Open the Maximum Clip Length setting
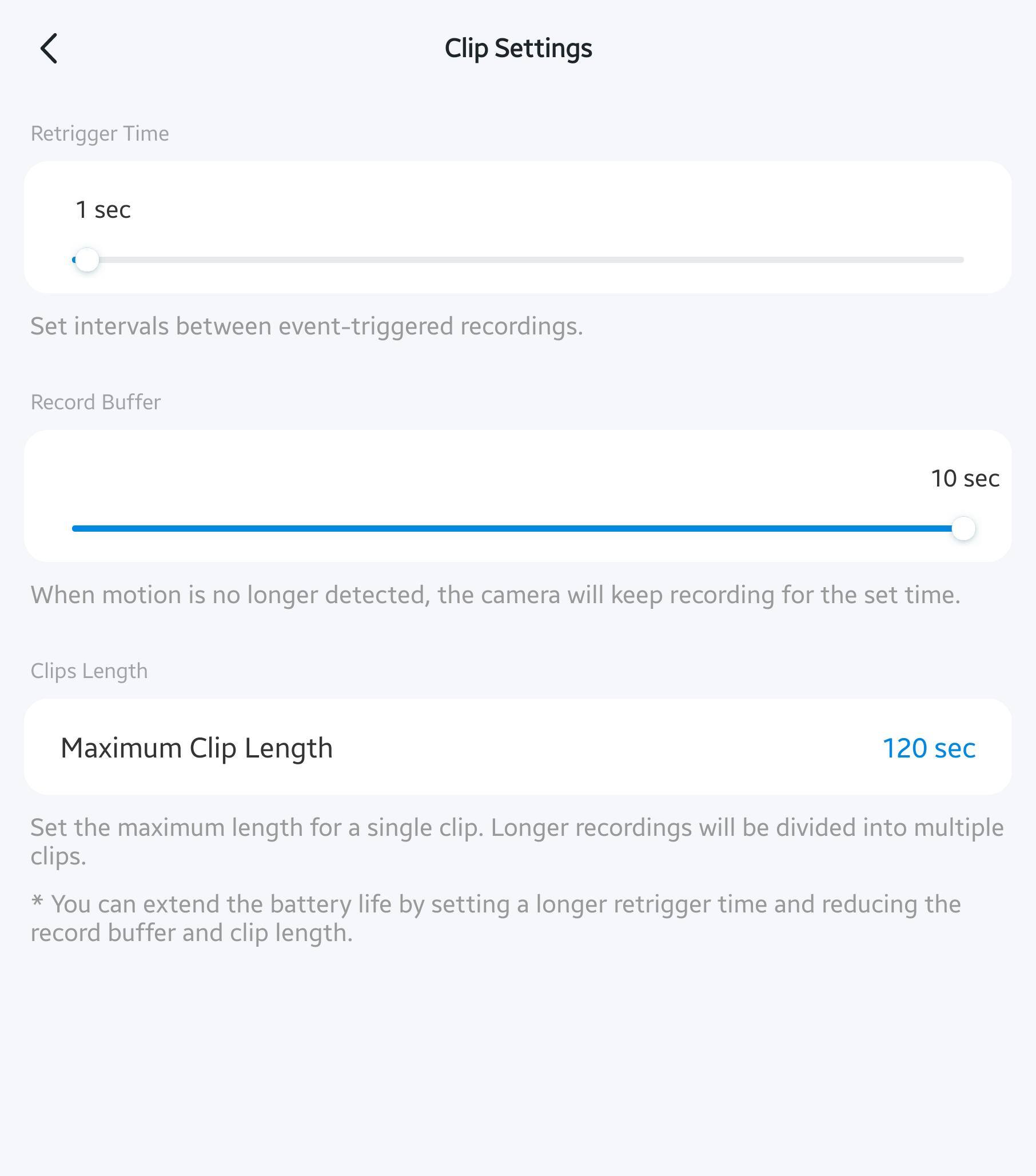The height and width of the screenshot is (1176, 1036). pyautogui.click(x=517, y=747)
